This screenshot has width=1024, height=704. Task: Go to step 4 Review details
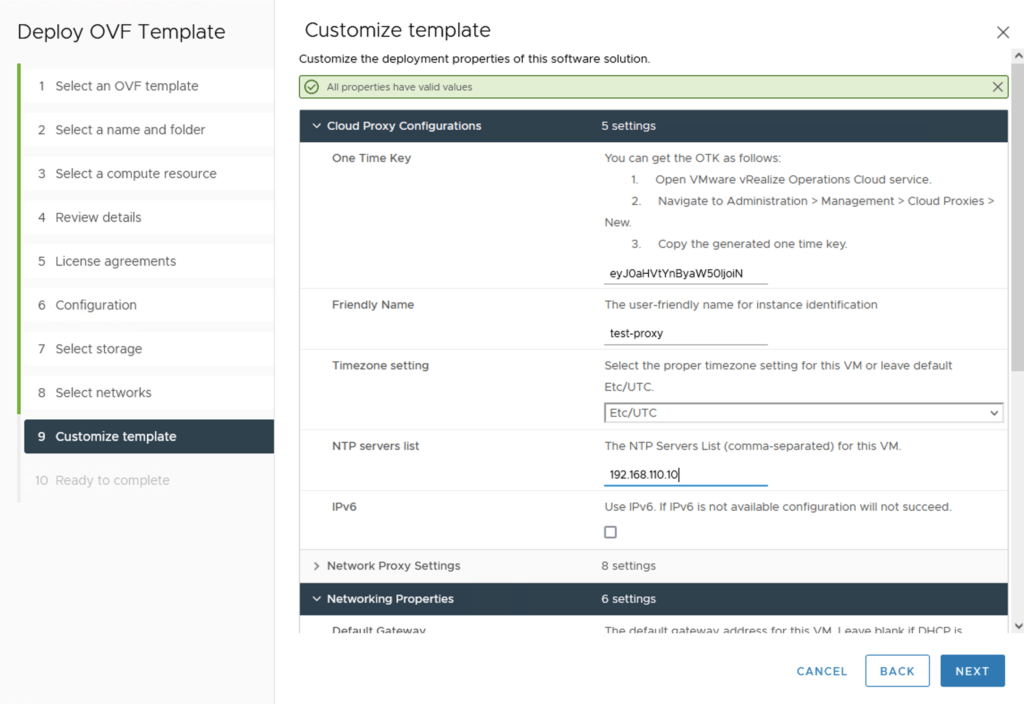tap(98, 217)
